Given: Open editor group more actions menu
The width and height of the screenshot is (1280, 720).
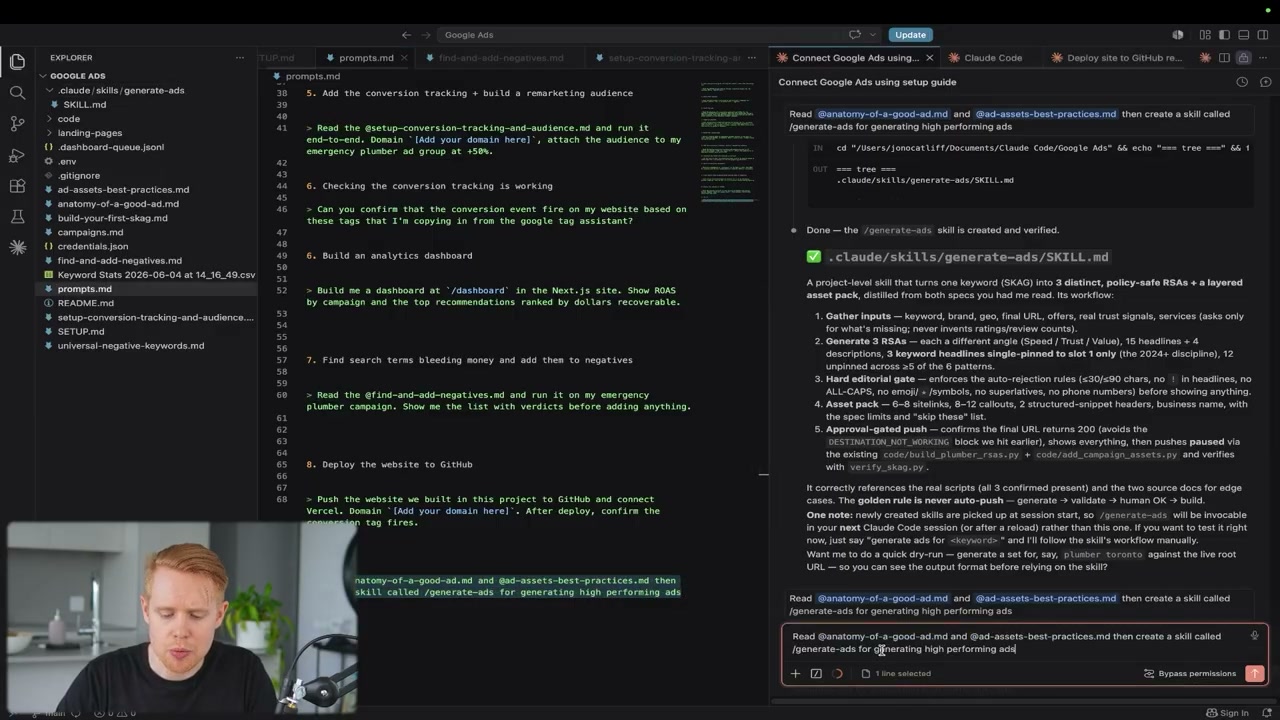Looking at the screenshot, I should point(1263,58).
